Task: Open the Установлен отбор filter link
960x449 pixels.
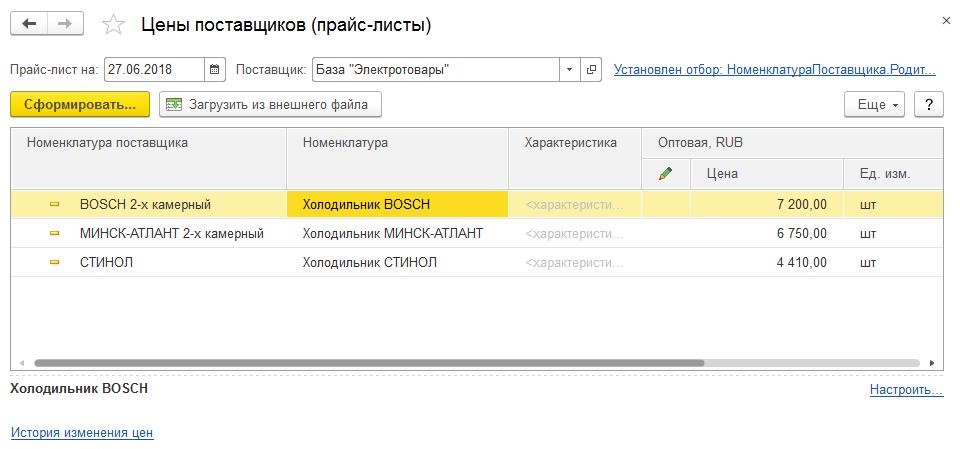Action: (x=774, y=69)
